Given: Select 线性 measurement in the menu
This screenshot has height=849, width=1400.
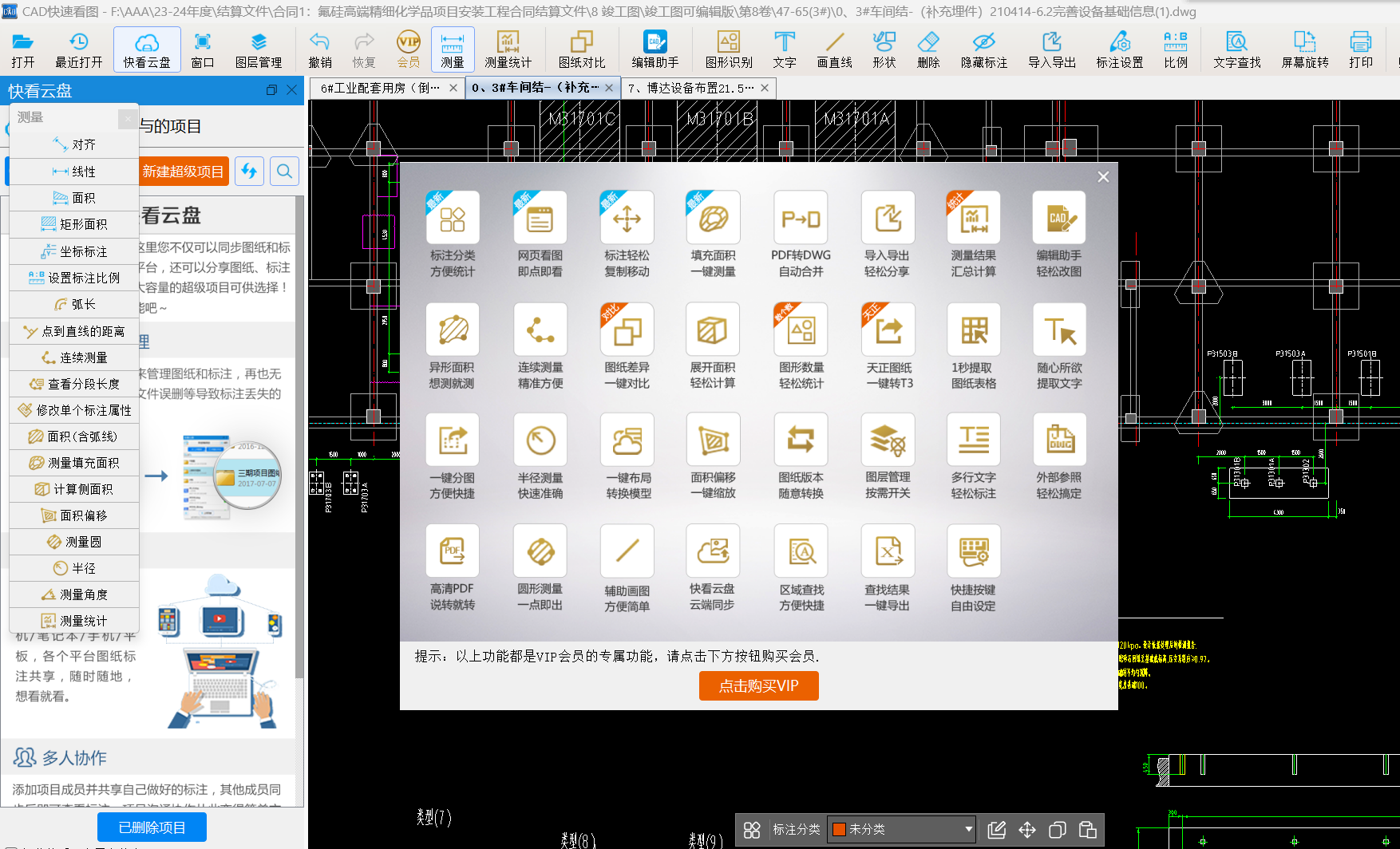Looking at the screenshot, I should [x=74, y=172].
